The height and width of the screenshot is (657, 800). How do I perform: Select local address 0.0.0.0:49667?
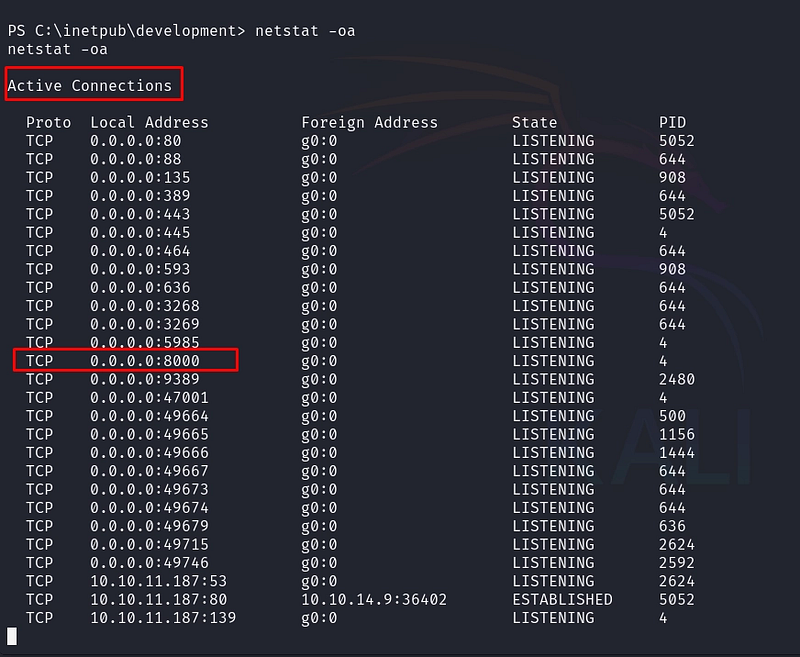149,471
